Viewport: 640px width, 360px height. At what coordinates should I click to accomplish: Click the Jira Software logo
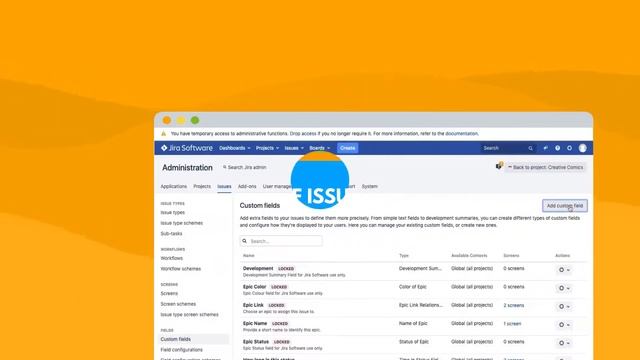(x=187, y=148)
